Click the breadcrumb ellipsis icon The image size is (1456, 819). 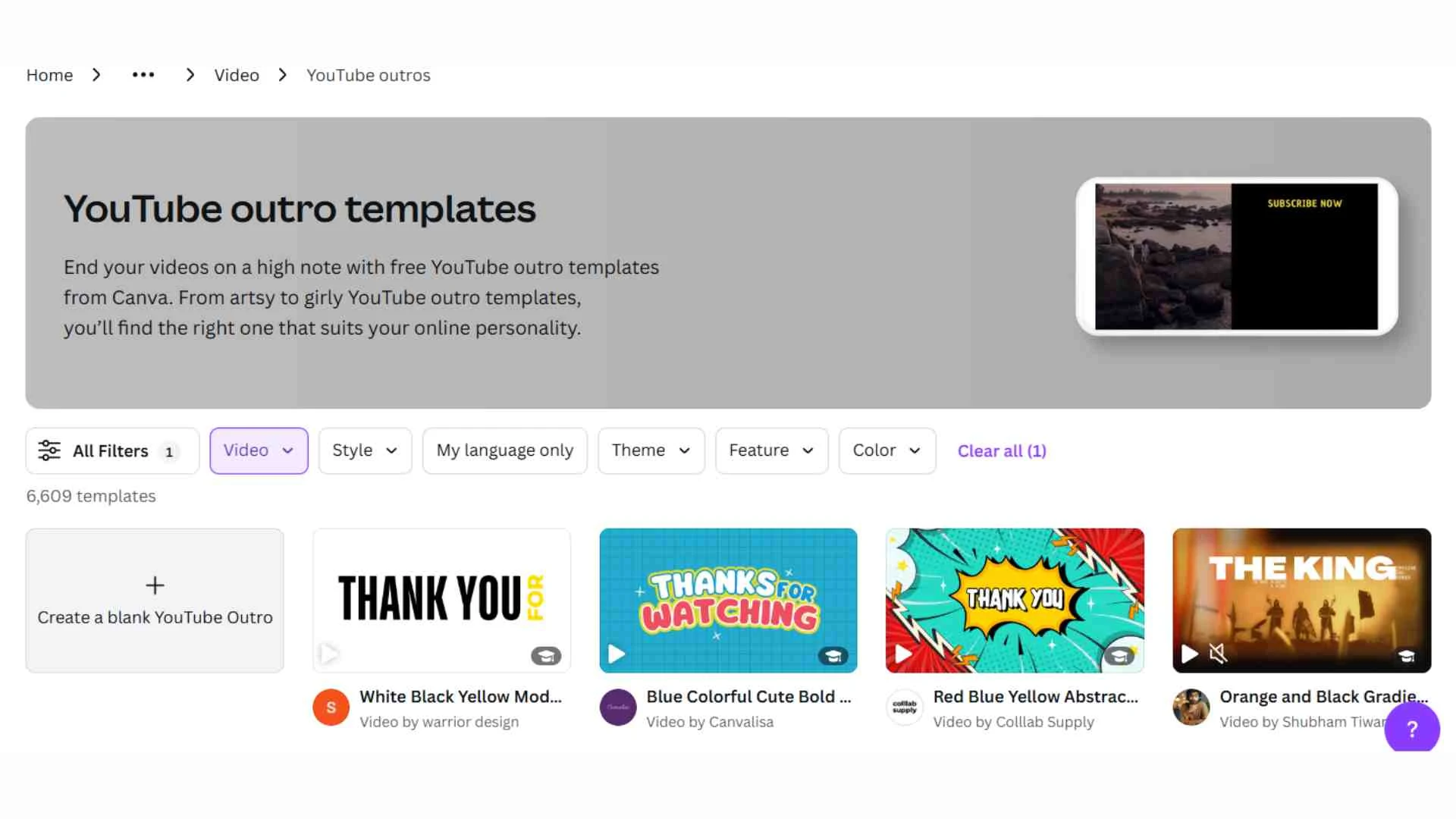tap(143, 75)
